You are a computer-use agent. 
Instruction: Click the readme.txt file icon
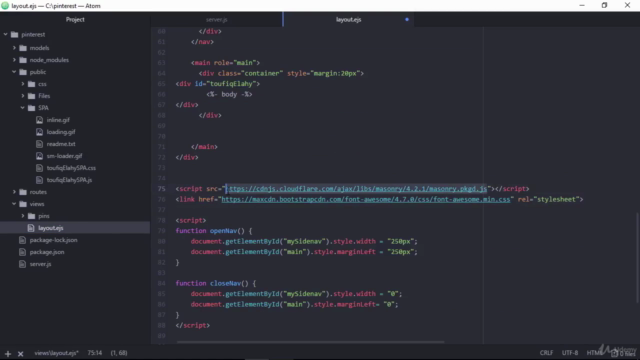tap(40, 144)
